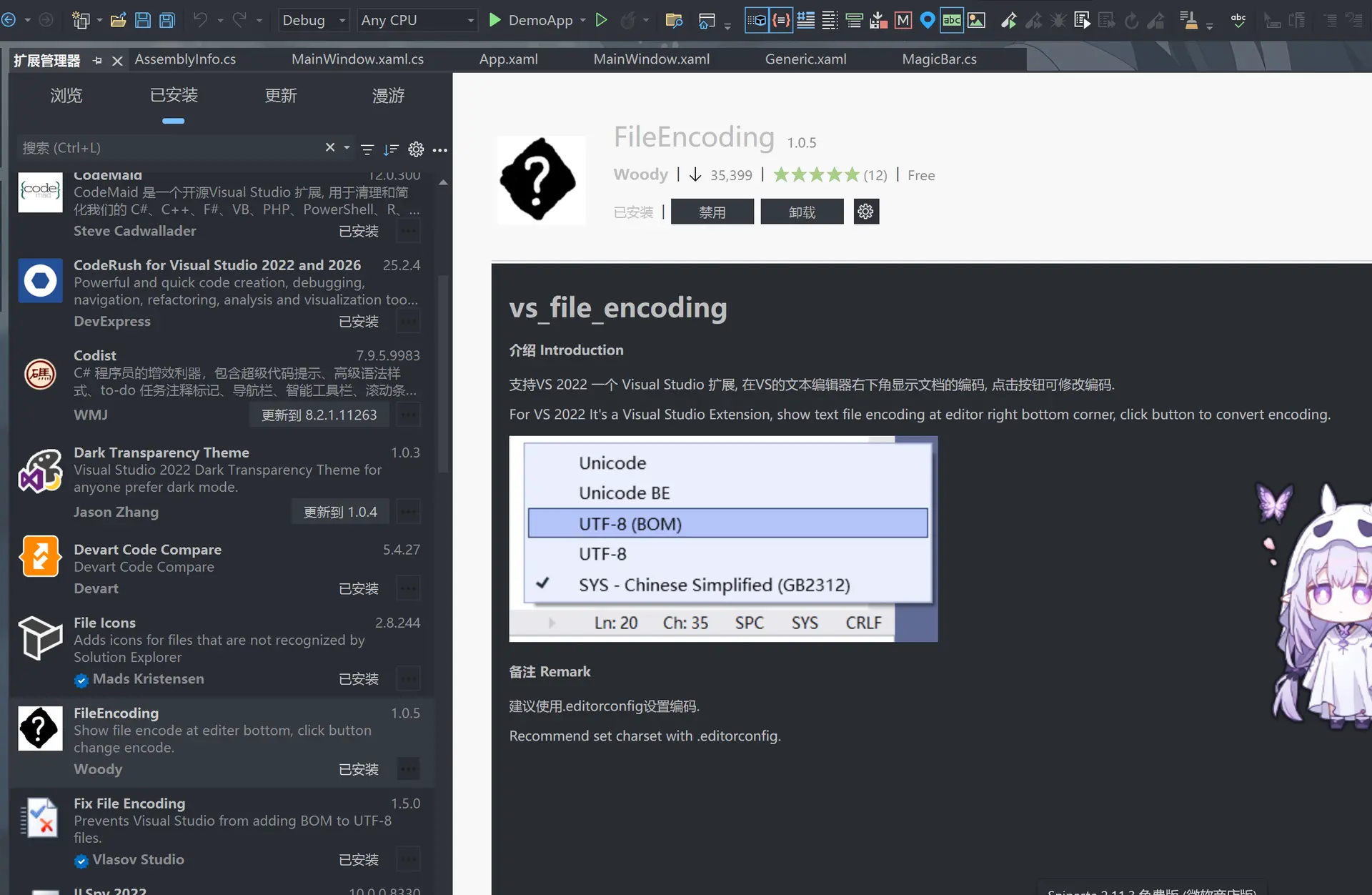The width and height of the screenshot is (1372, 895).
Task: Save the current file with disk icon
Action: (x=143, y=20)
